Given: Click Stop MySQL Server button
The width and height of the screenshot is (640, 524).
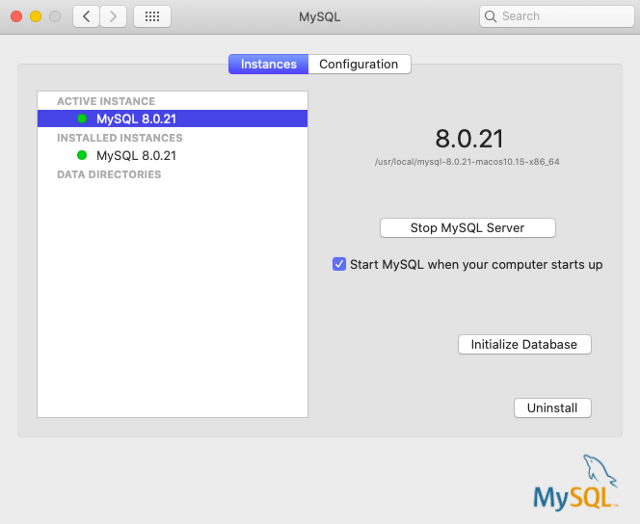Looking at the screenshot, I should pyautogui.click(x=468, y=228).
